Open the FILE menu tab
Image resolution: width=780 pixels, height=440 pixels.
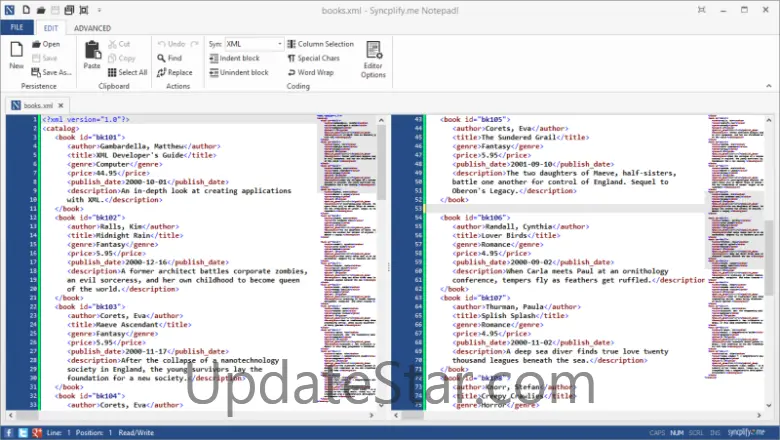point(17,27)
